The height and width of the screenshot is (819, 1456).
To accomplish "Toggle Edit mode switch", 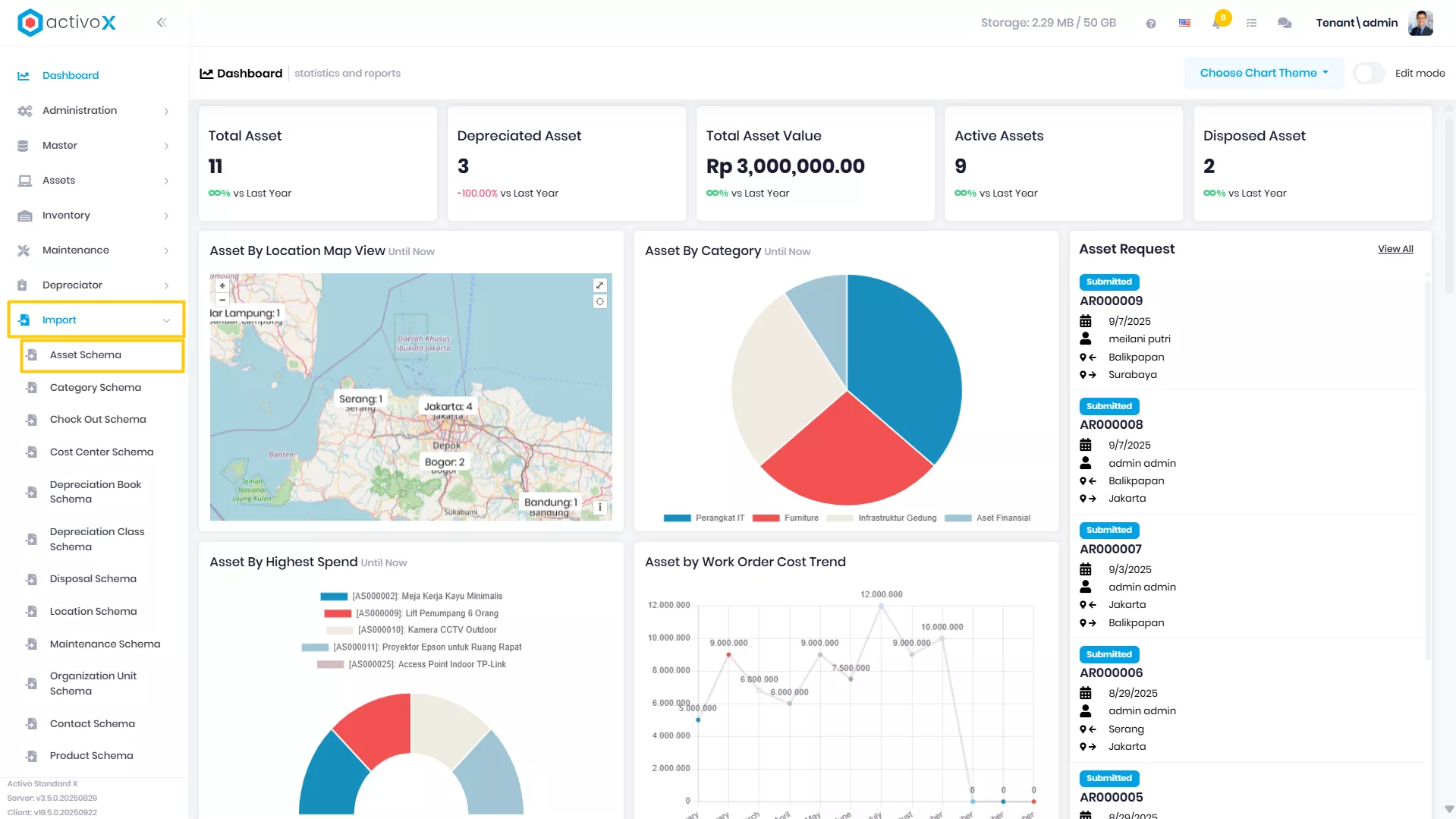I will (x=1370, y=74).
